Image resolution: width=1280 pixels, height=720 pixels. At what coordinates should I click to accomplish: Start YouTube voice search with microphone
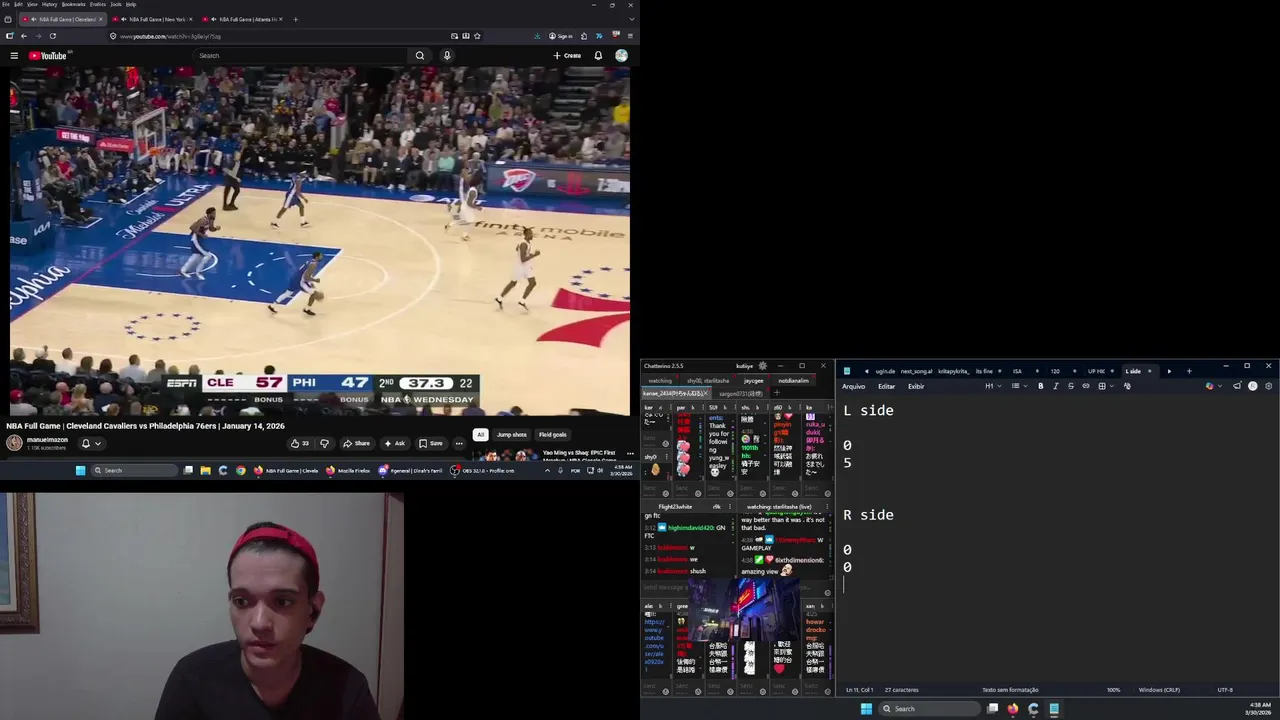click(x=447, y=56)
